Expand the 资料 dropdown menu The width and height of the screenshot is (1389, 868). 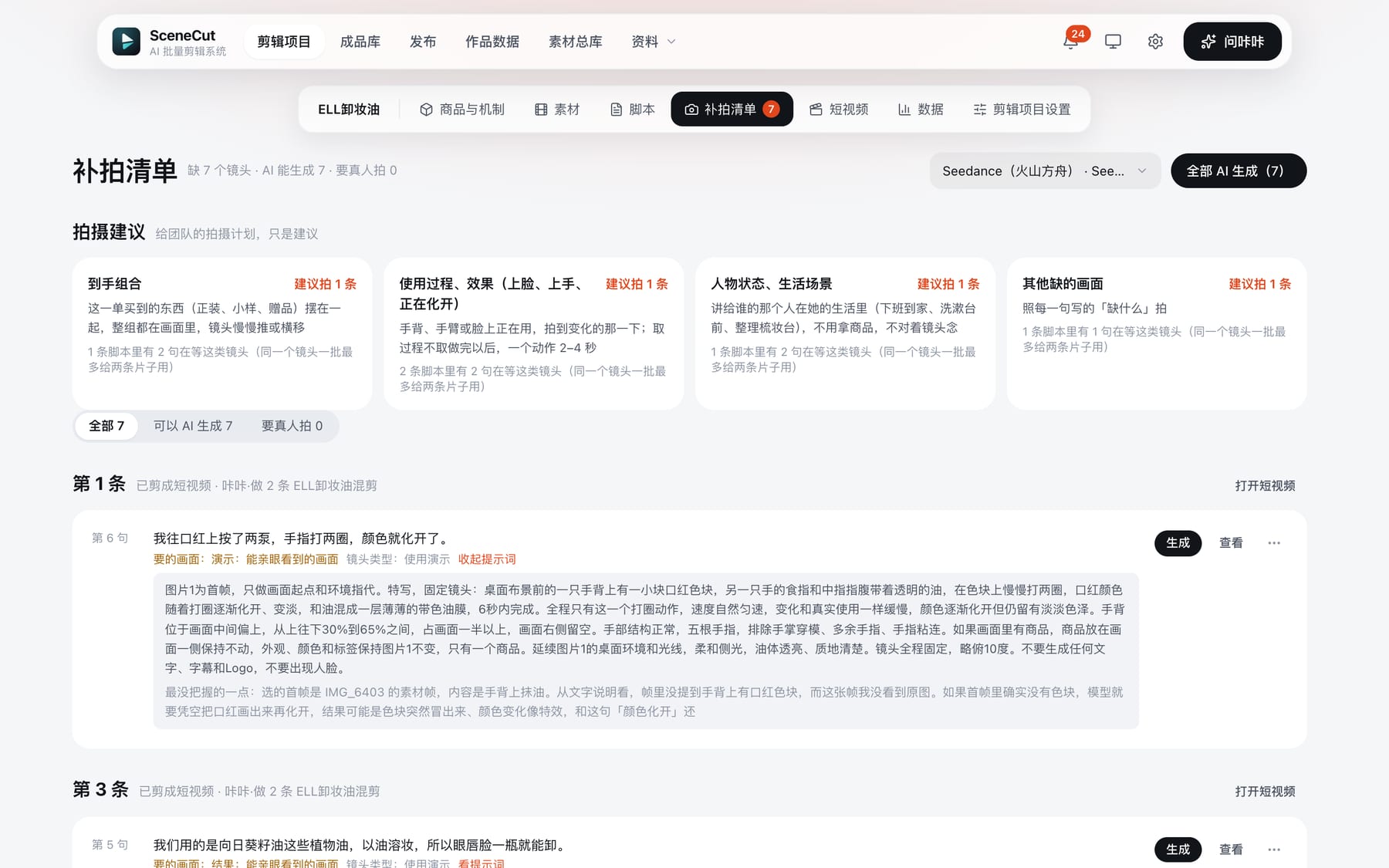654,42
